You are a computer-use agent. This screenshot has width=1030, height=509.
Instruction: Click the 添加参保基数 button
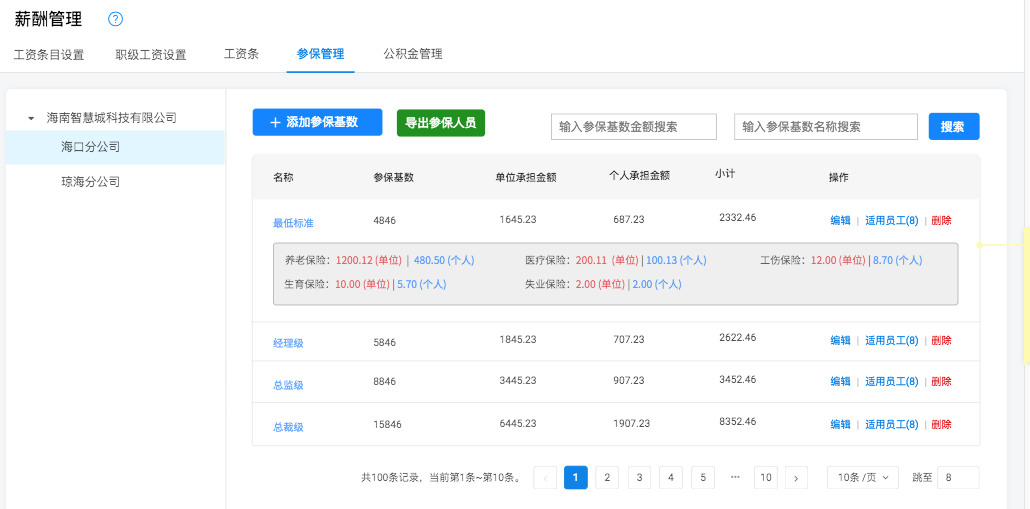pyautogui.click(x=317, y=122)
